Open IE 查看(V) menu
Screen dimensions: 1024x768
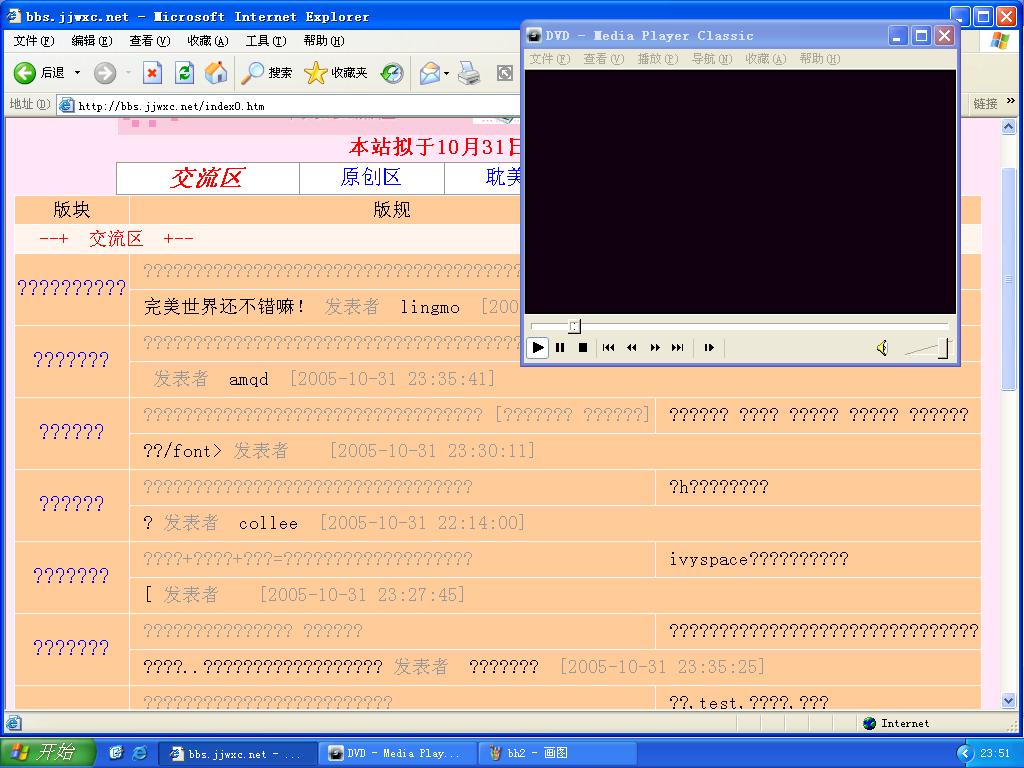pos(150,40)
